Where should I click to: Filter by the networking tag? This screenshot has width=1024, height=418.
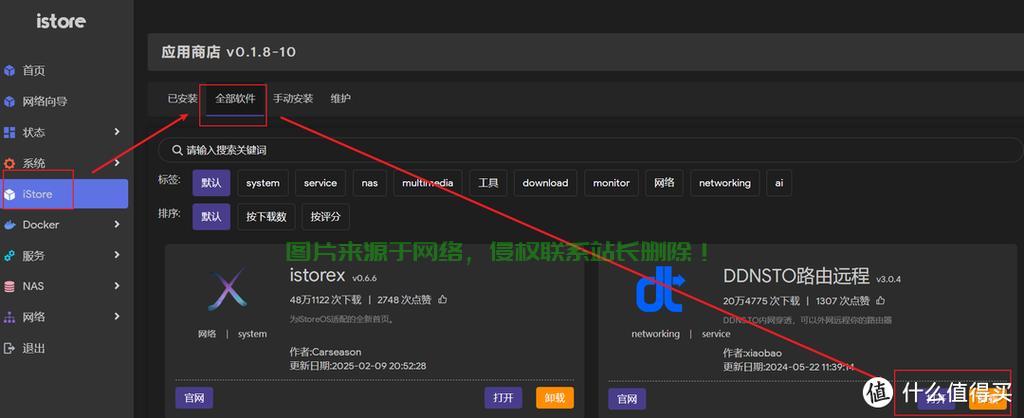(725, 183)
